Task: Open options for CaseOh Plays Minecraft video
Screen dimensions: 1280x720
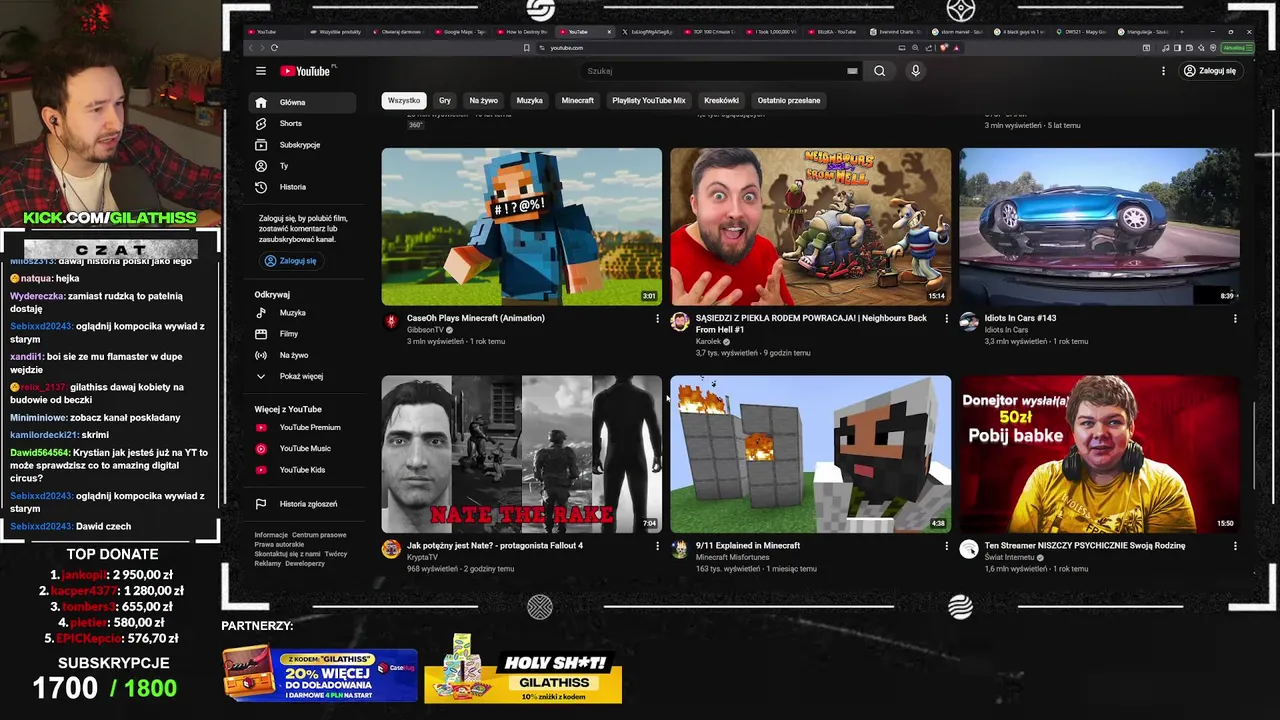Action: 657,319
